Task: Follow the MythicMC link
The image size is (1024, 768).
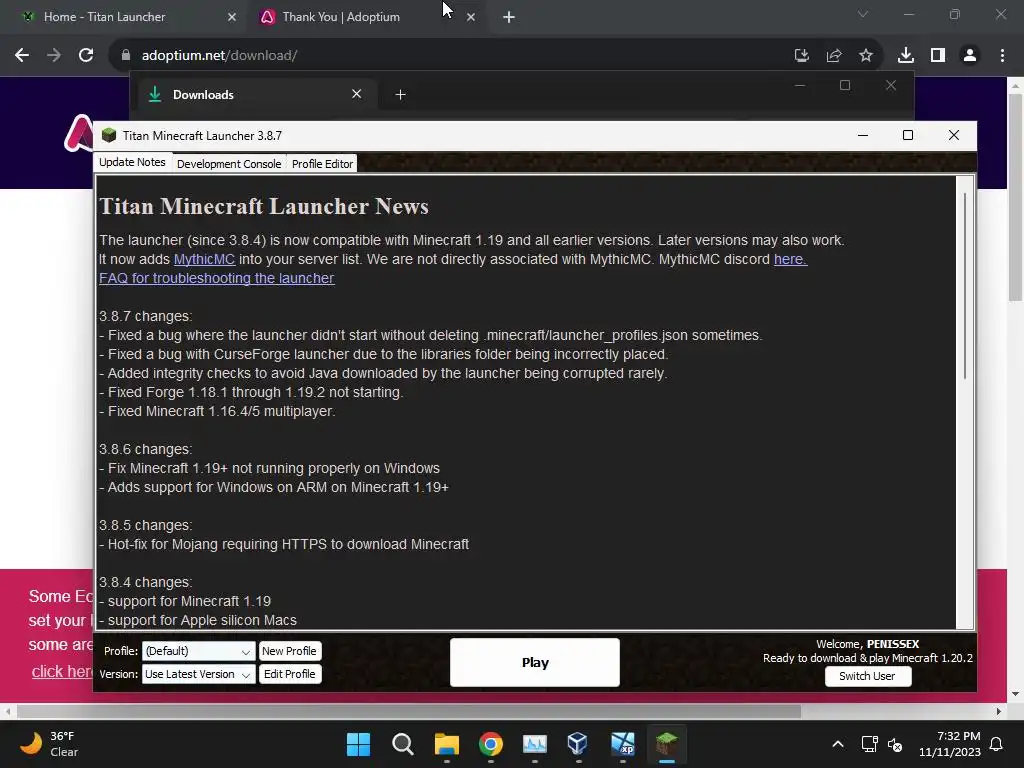Action: click(x=204, y=259)
